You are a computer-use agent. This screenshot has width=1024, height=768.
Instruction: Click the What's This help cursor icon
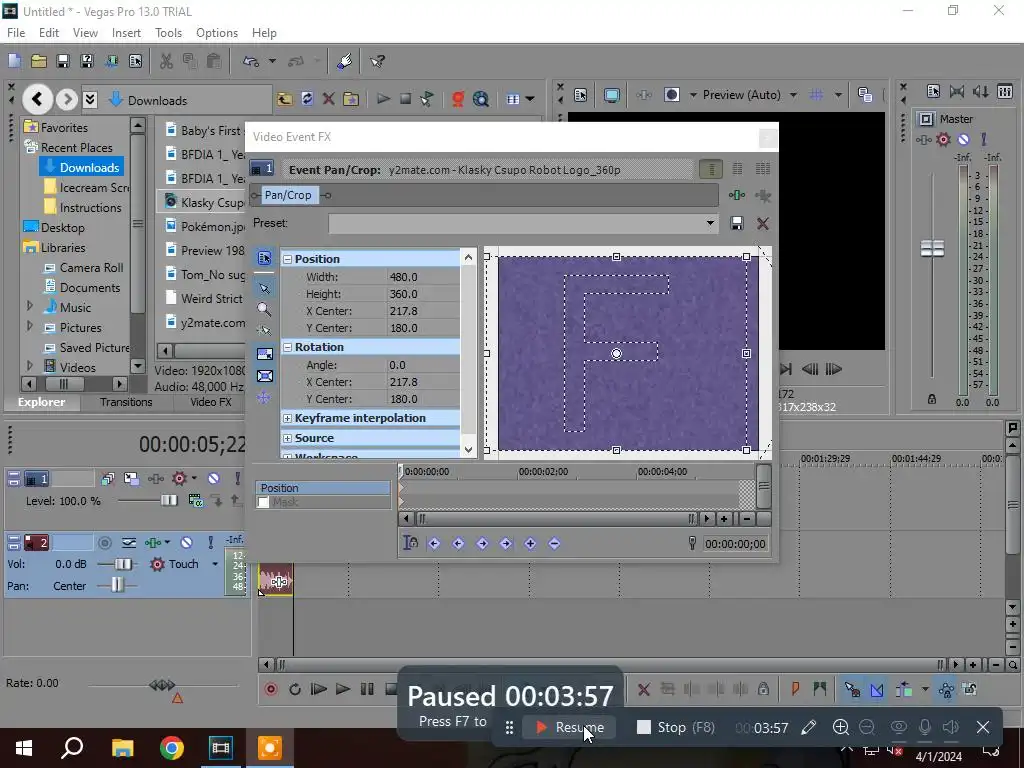(377, 61)
